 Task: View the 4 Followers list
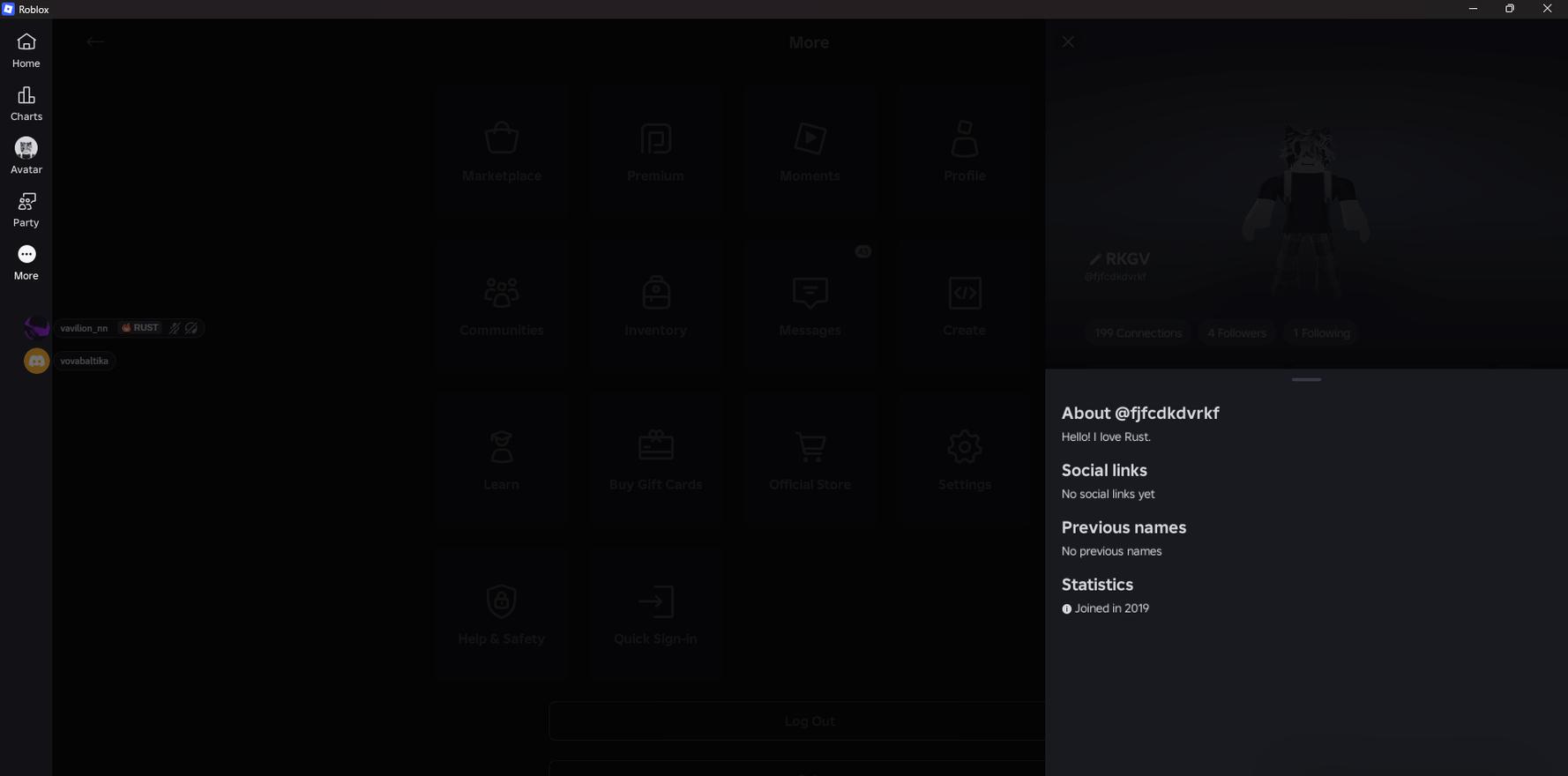tap(1236, 333)
